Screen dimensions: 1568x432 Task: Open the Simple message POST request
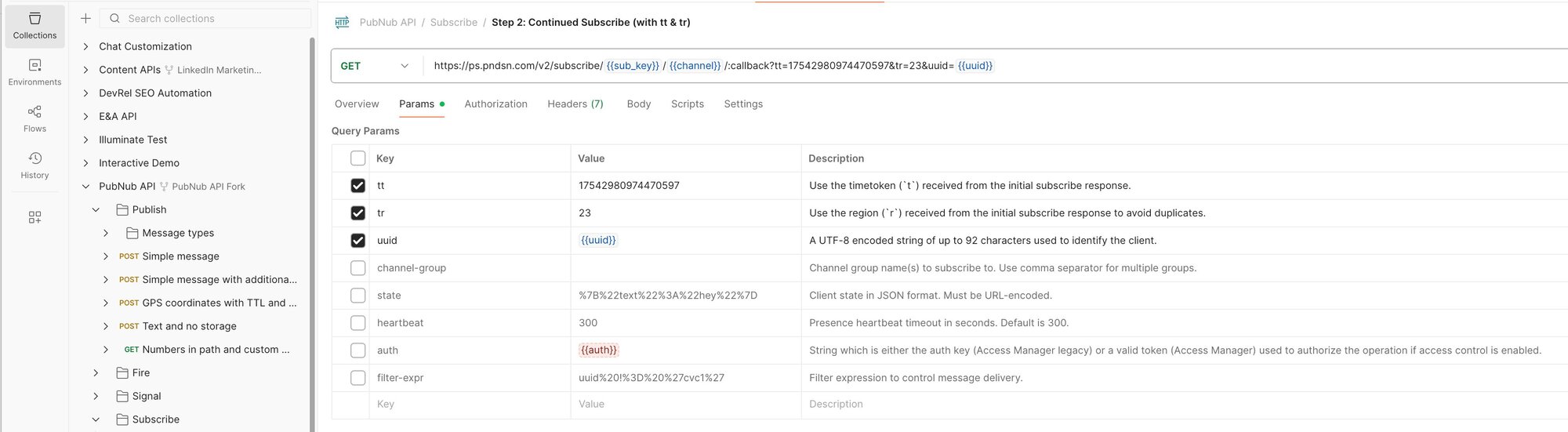coord(180,256)
